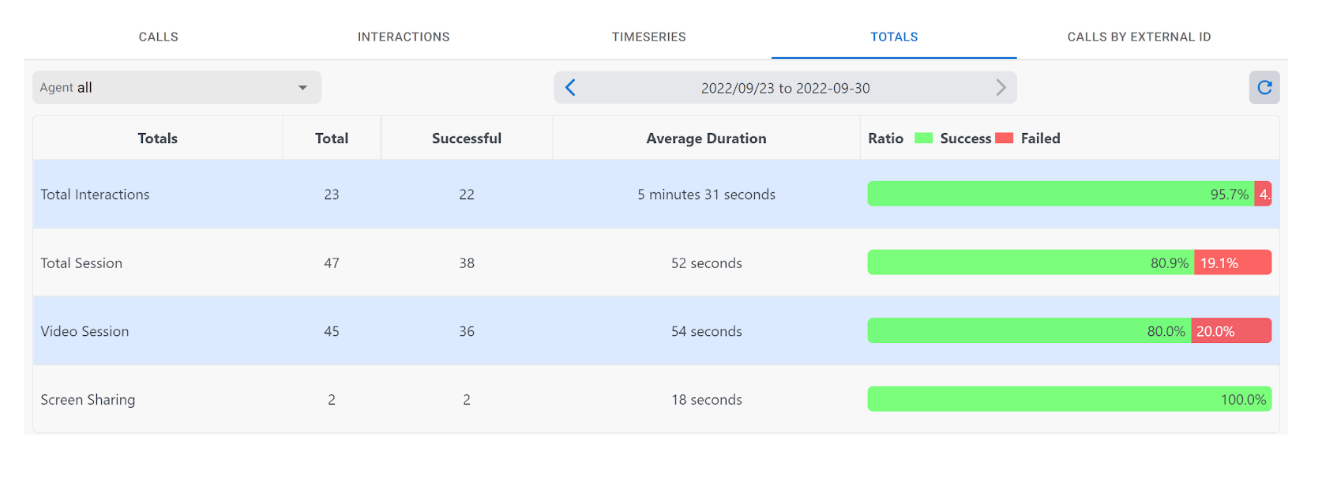This screenshot has width=1325, height=503.
Task: Click the Average Duration column header
Action: pyautogui.click(x=706, y=139)
